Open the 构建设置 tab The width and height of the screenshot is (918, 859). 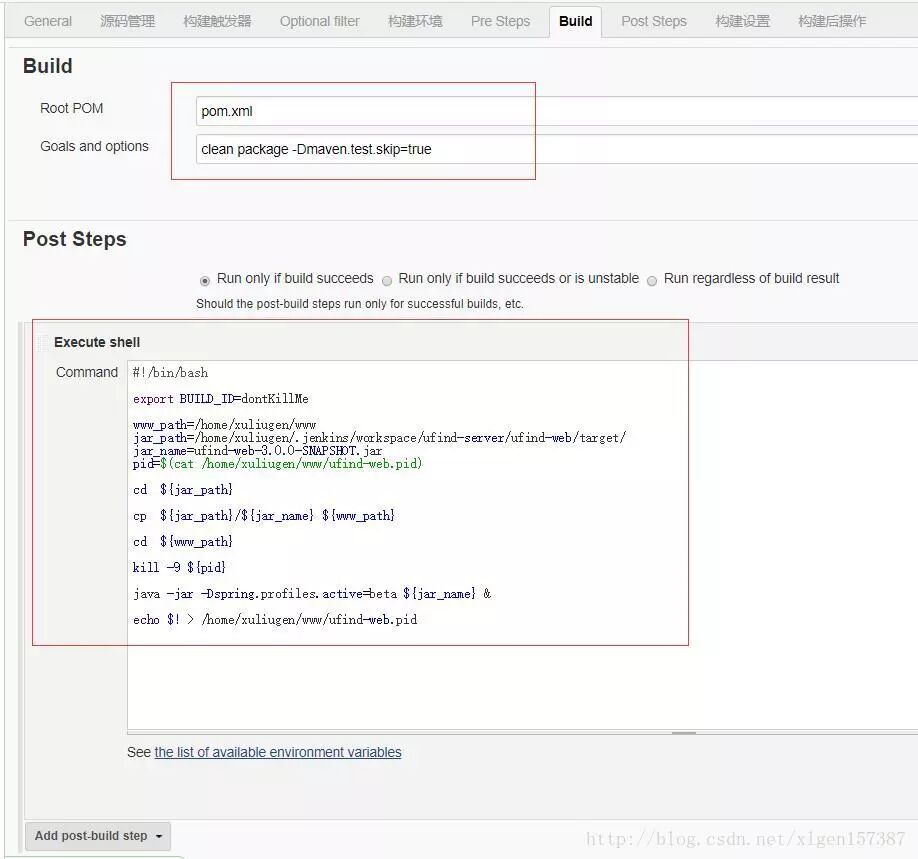(x=742, y=22)
